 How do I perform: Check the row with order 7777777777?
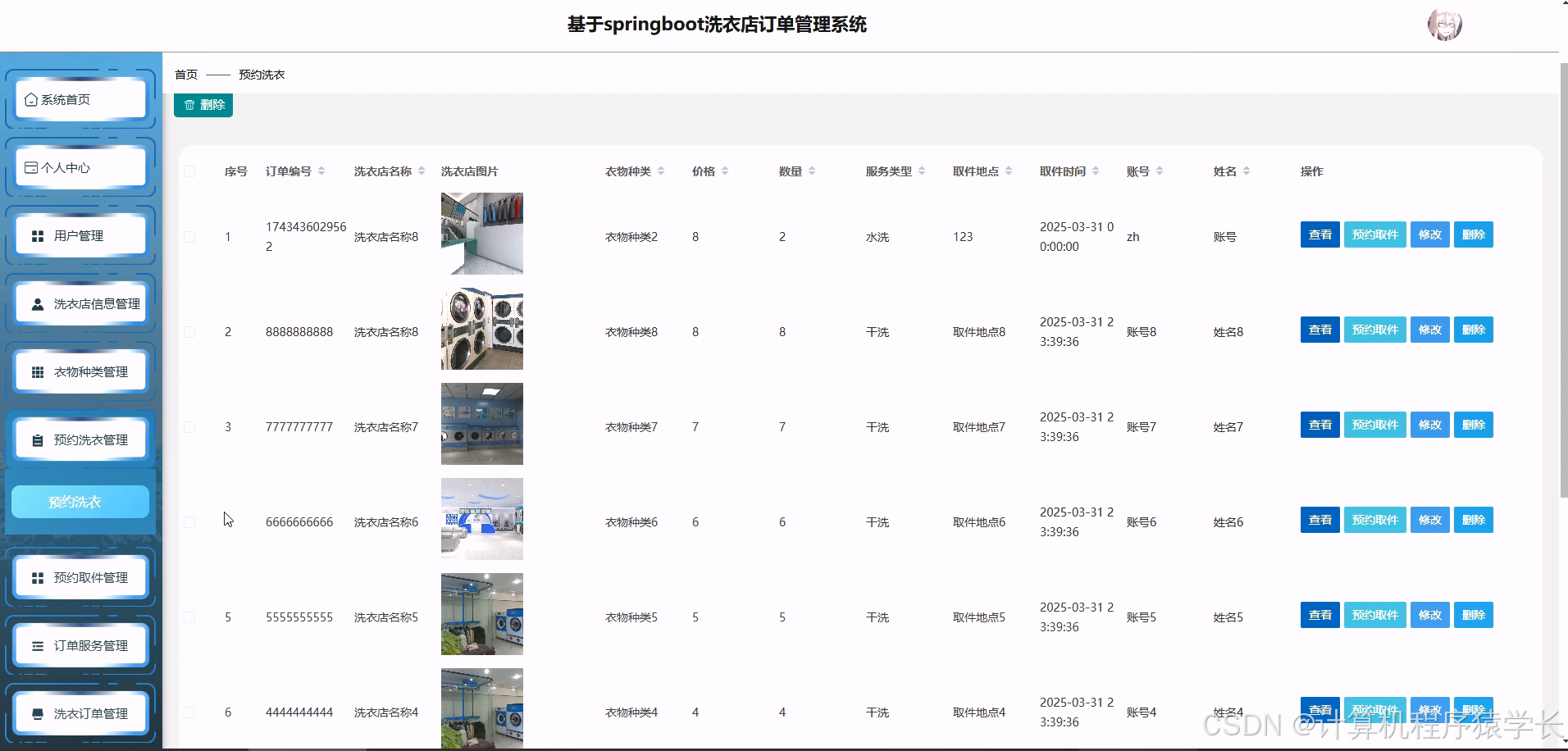click(x=189, y=427)
